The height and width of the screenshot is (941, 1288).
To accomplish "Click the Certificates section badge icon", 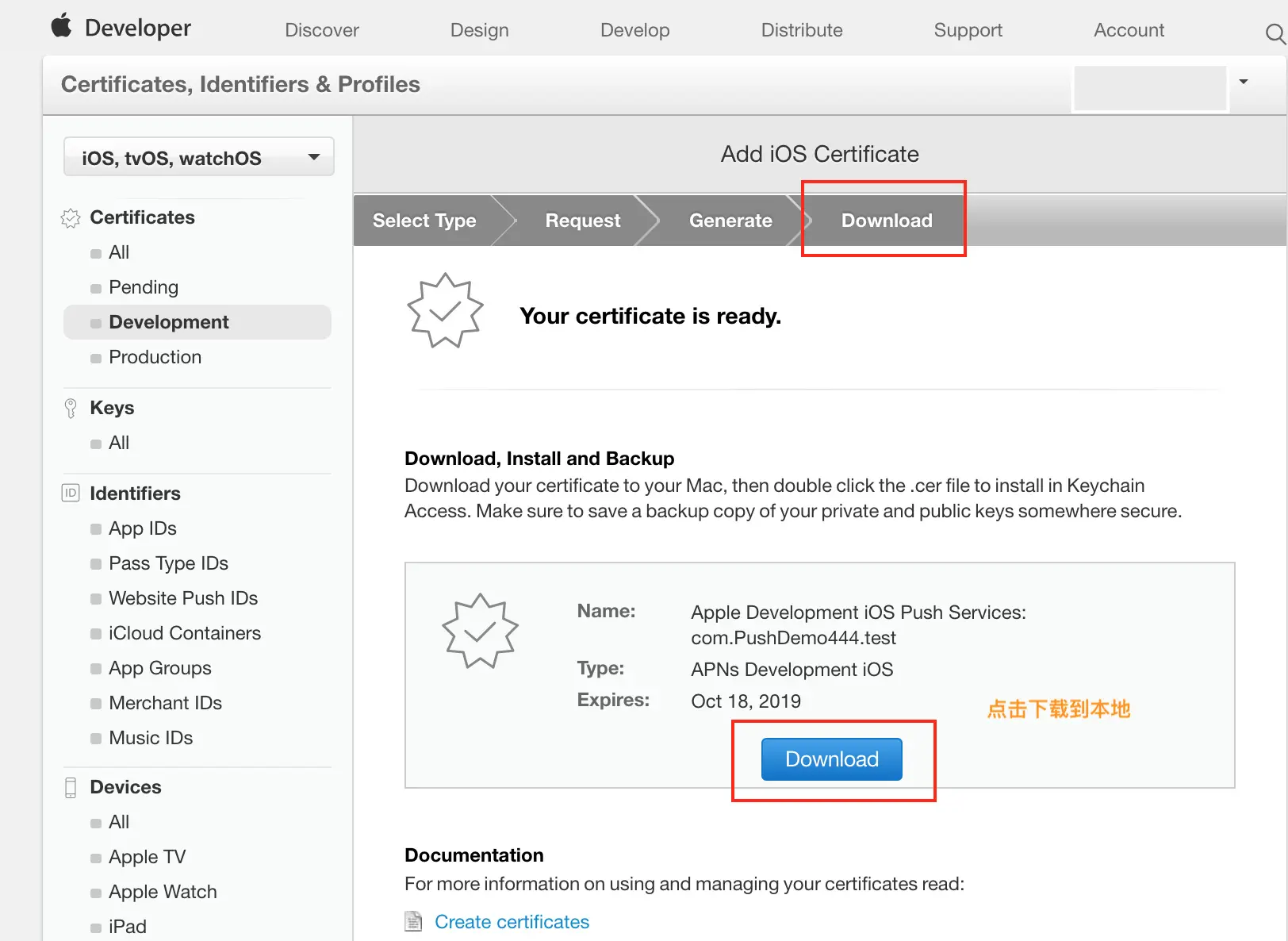I will pyautogui.click(x=71, y=218).
